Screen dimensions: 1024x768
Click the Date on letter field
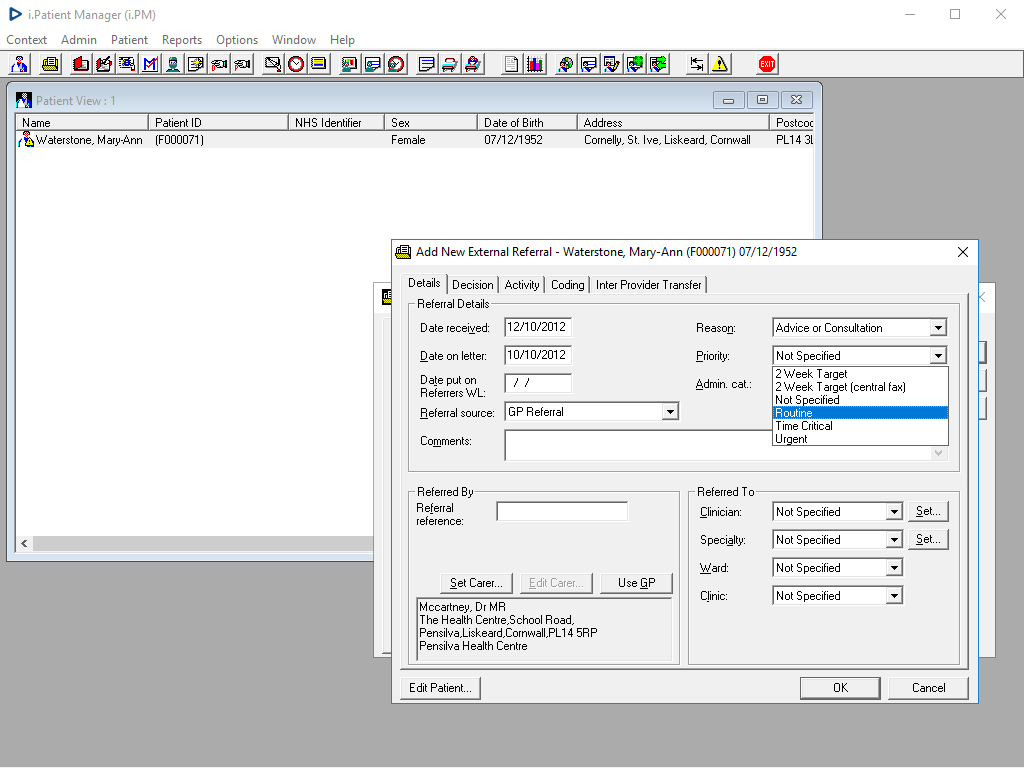[x=537, y=355]
